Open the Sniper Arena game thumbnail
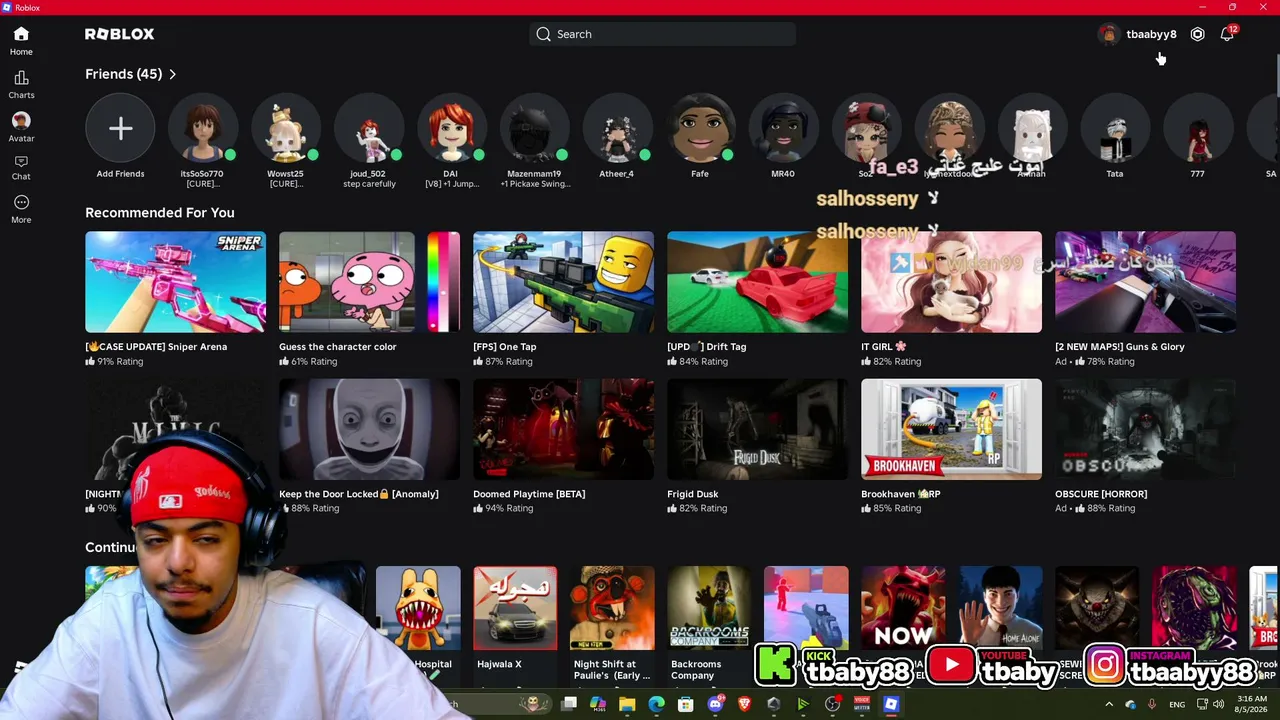This screenshot has width=1280, height=720. point(175,282)
